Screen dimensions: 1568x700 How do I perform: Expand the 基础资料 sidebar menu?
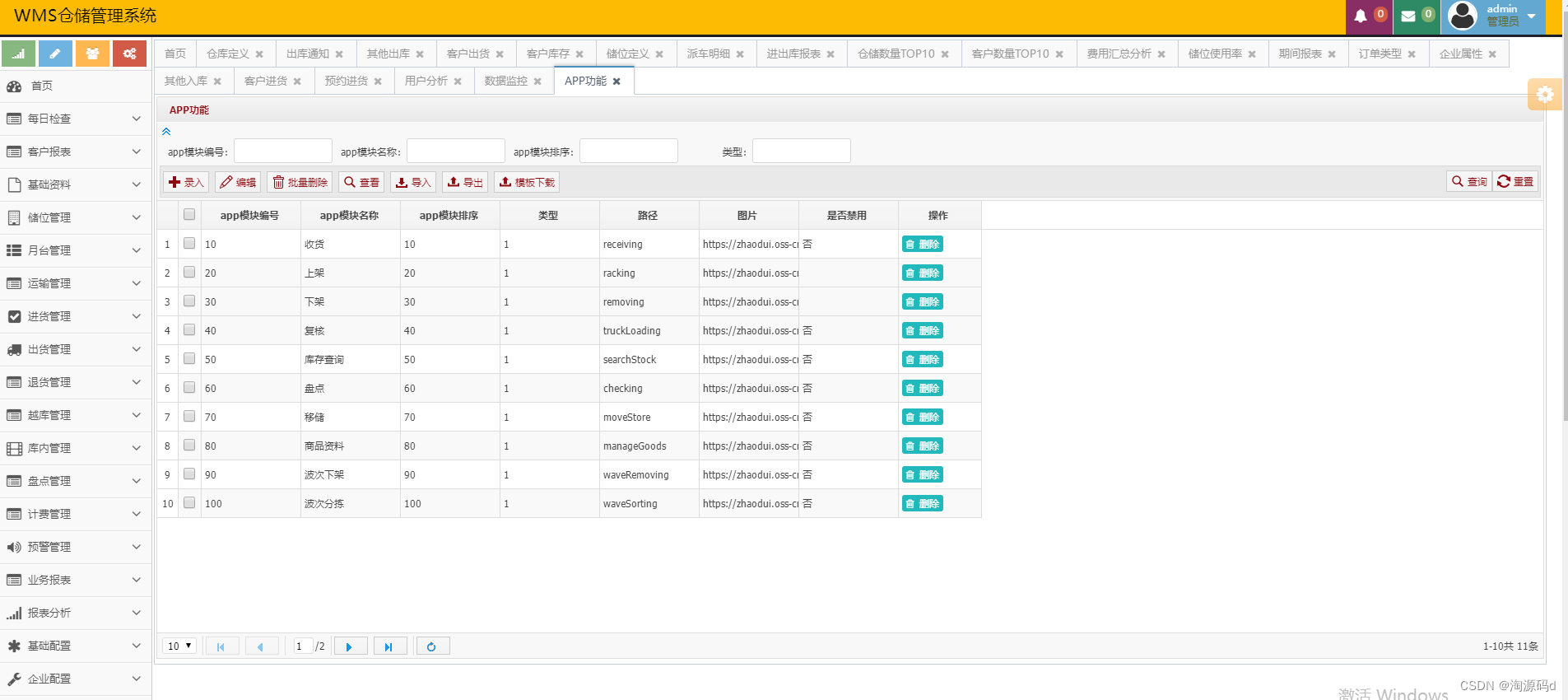point(76,184)
